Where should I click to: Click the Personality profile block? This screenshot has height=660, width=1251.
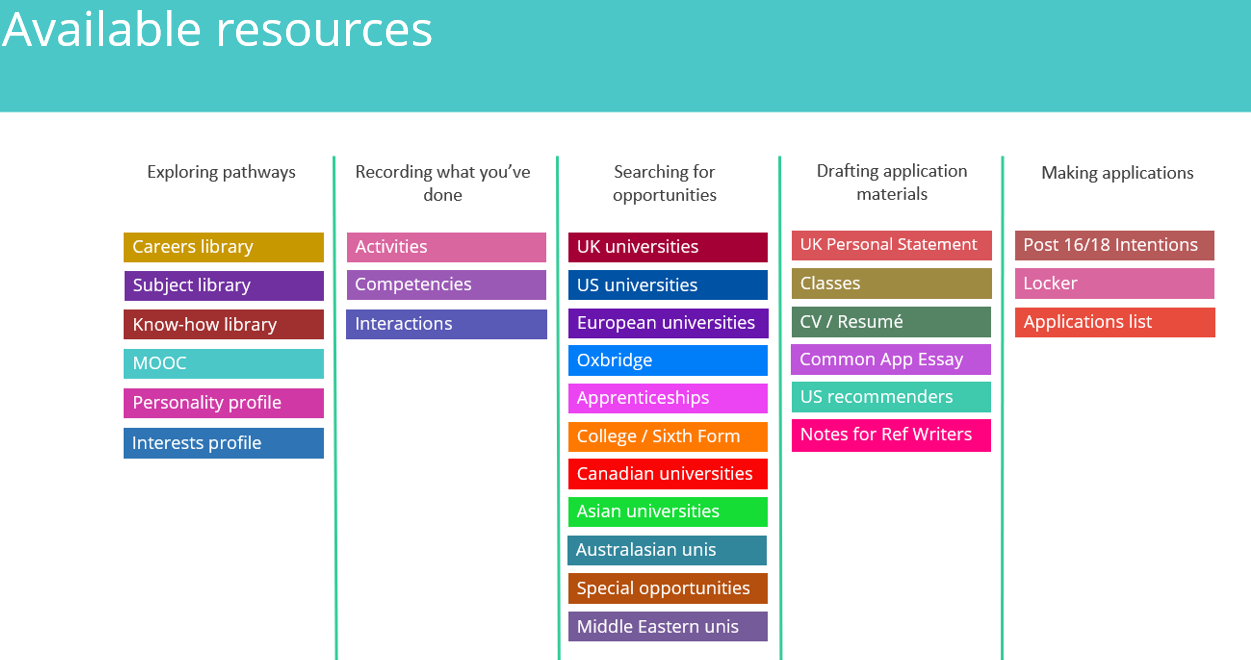[224, 403]
